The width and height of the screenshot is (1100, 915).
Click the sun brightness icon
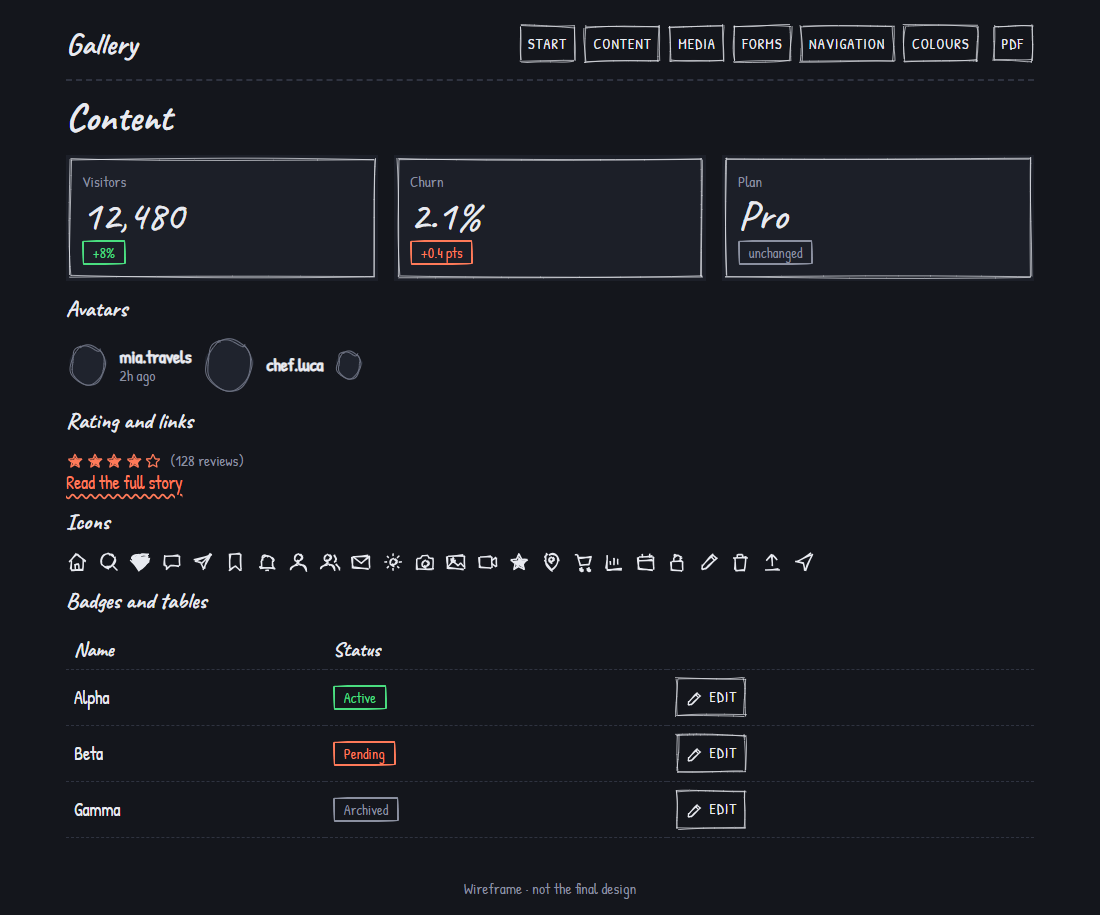[393, 562]
